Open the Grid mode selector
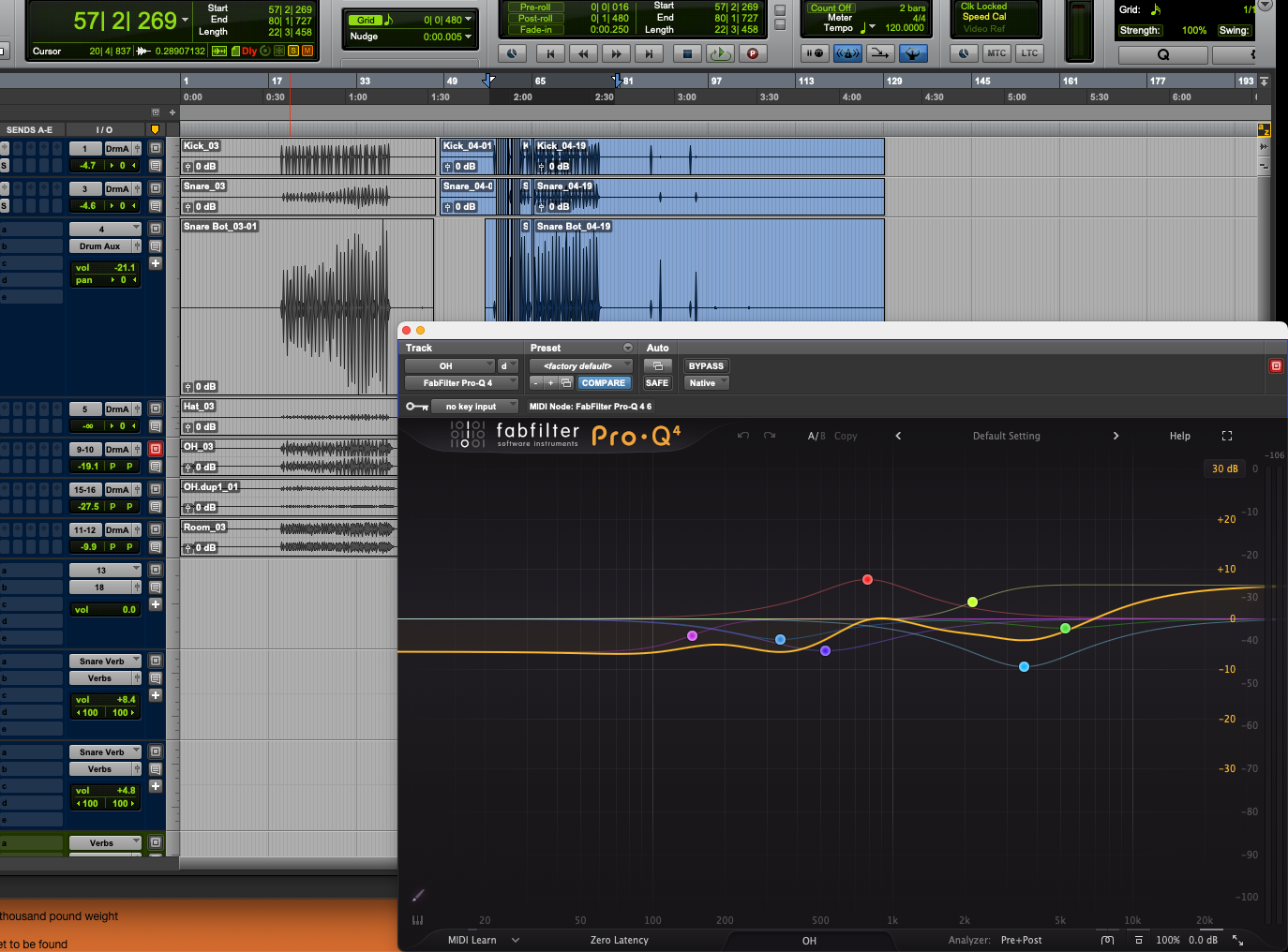Image resolution: width=1288 pixels, height=952 pixels. pyautogui.click(x=366, y=20)
